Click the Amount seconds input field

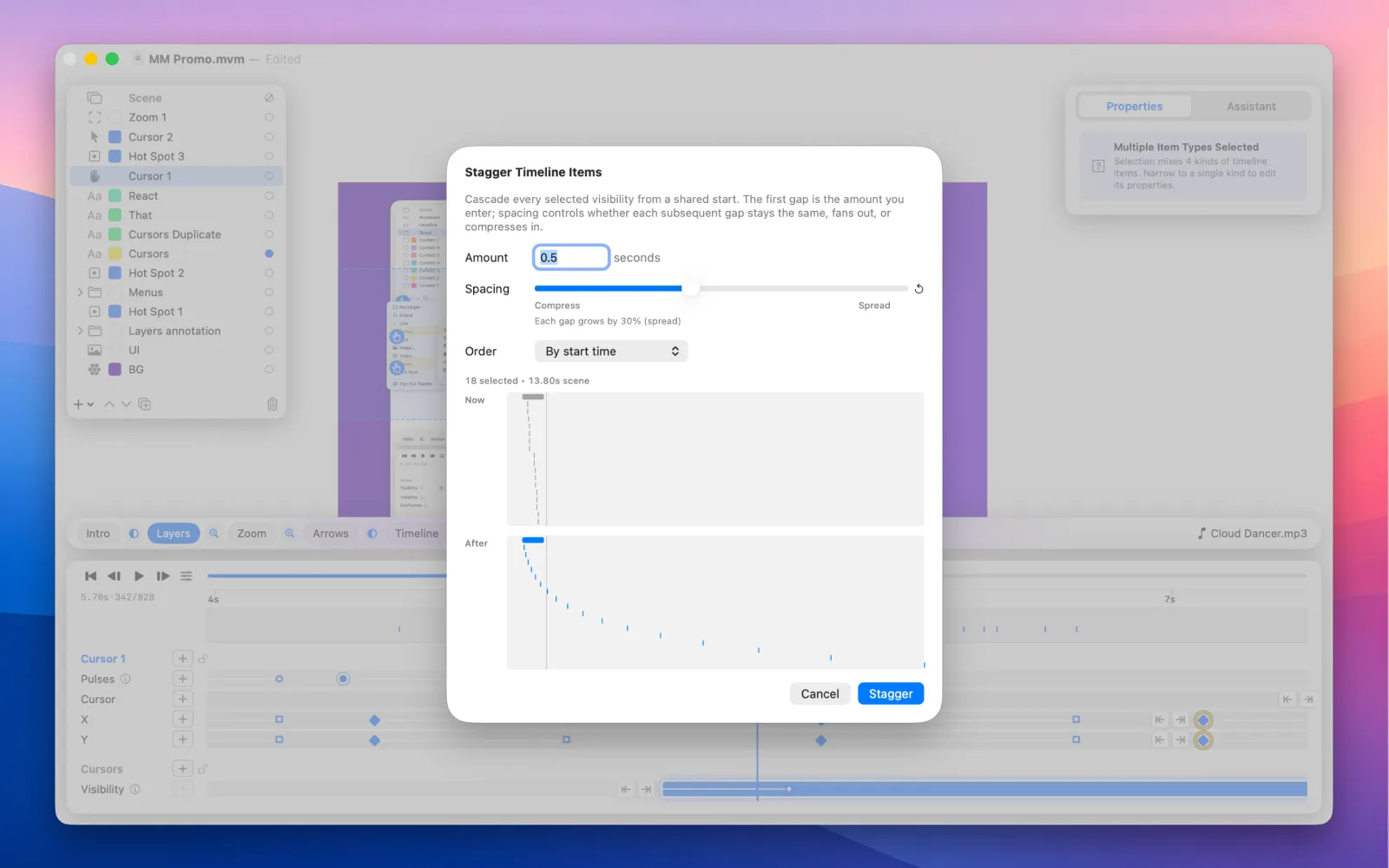[x=571, y=258]
